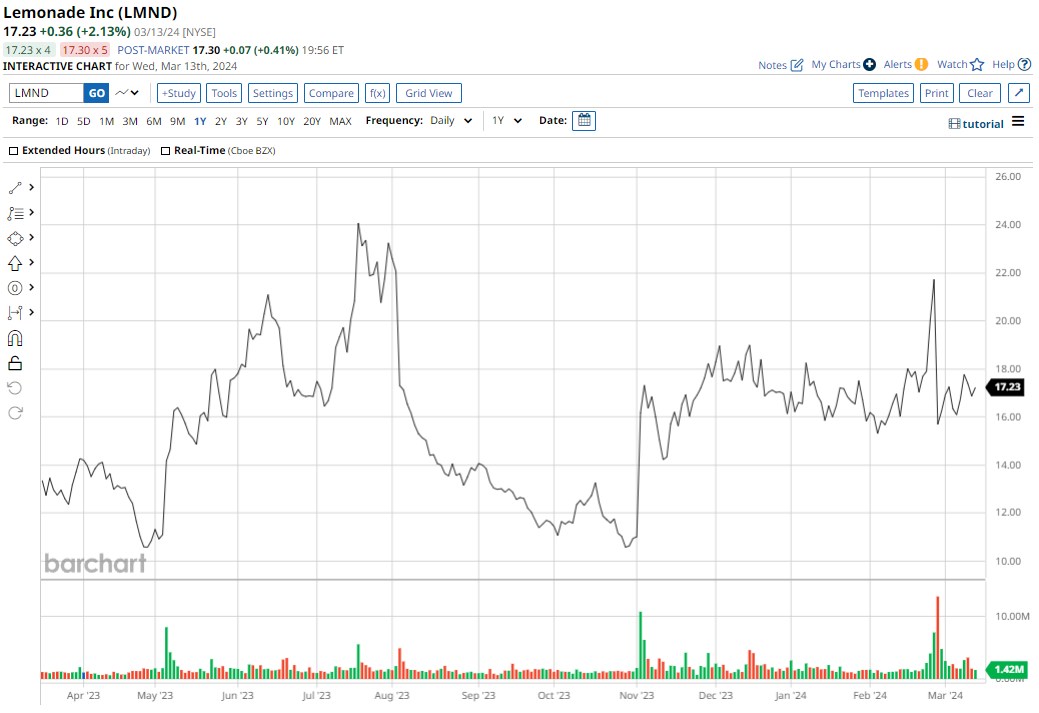Open the hamburger menu beside tutorial
The width and height of the screenshot is (1039, 713).
pos(1018,122)
